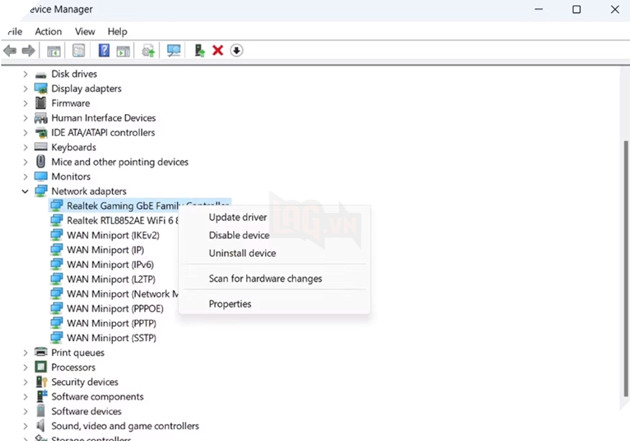The height and width of the screenshot is (441, 630).
Task: Expand the Processors node
Action: pyautogui.click(x=25, y=367)
